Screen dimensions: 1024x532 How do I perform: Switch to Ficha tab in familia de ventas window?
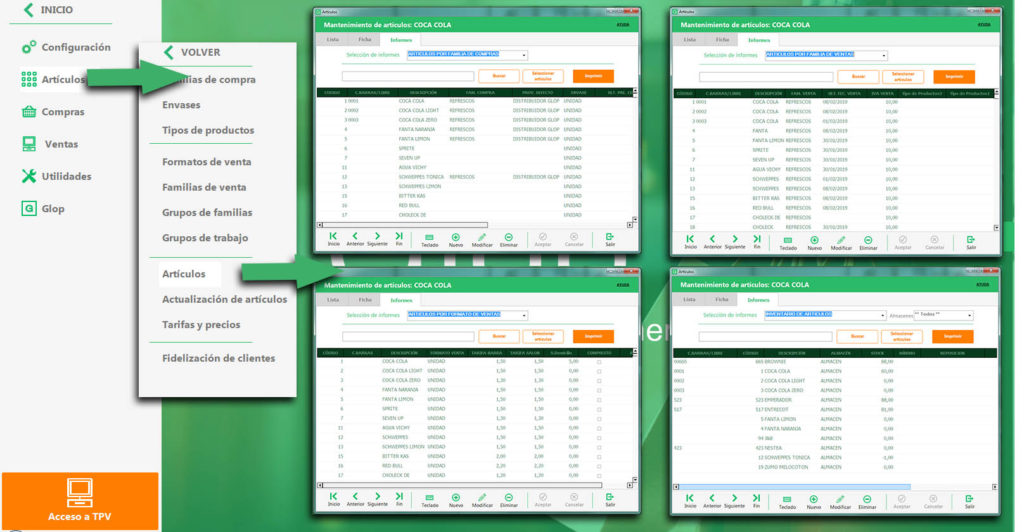point(722,40)
